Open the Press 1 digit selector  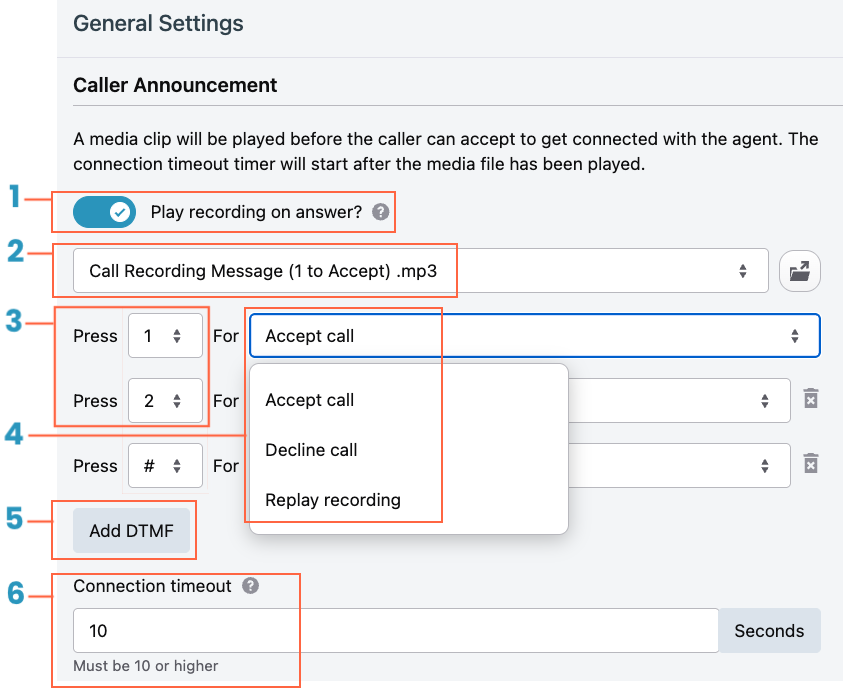tap(165, 336)
